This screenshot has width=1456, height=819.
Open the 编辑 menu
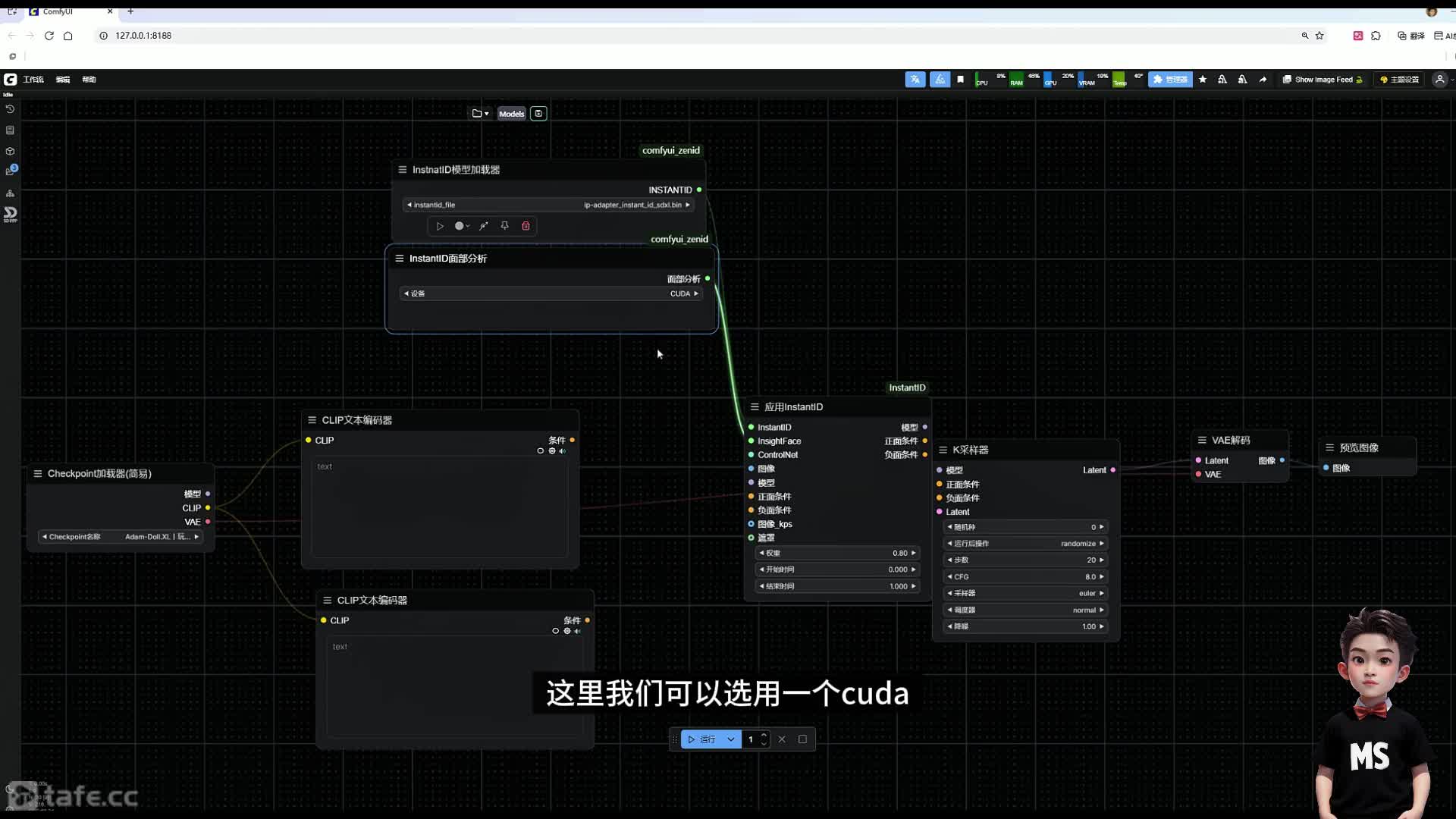click(63, 80)
